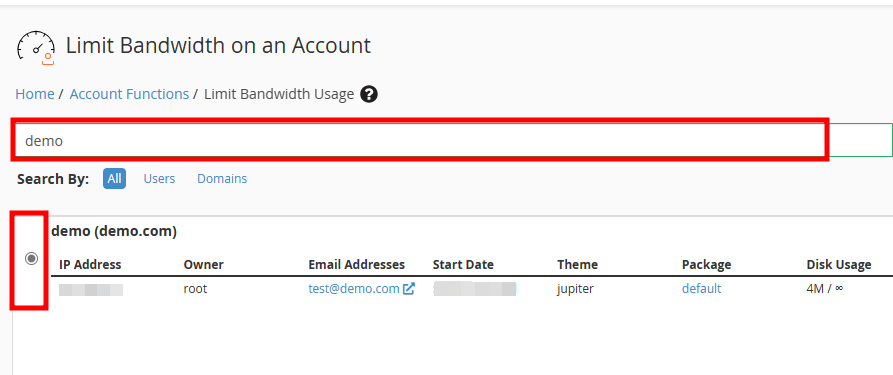Click the 4M / ∞ disk usage value
The height and width of the screenshot is (375, 893).
click(825, 289)
